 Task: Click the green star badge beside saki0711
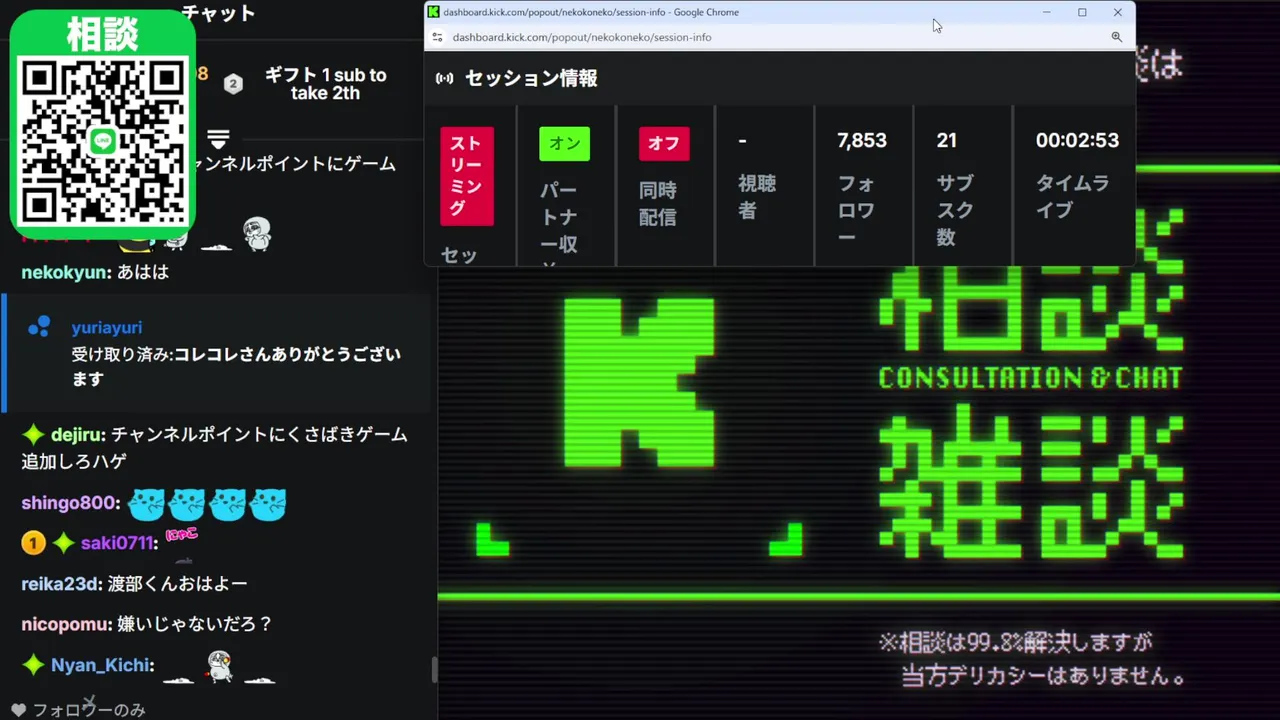(x=64, y=543)
